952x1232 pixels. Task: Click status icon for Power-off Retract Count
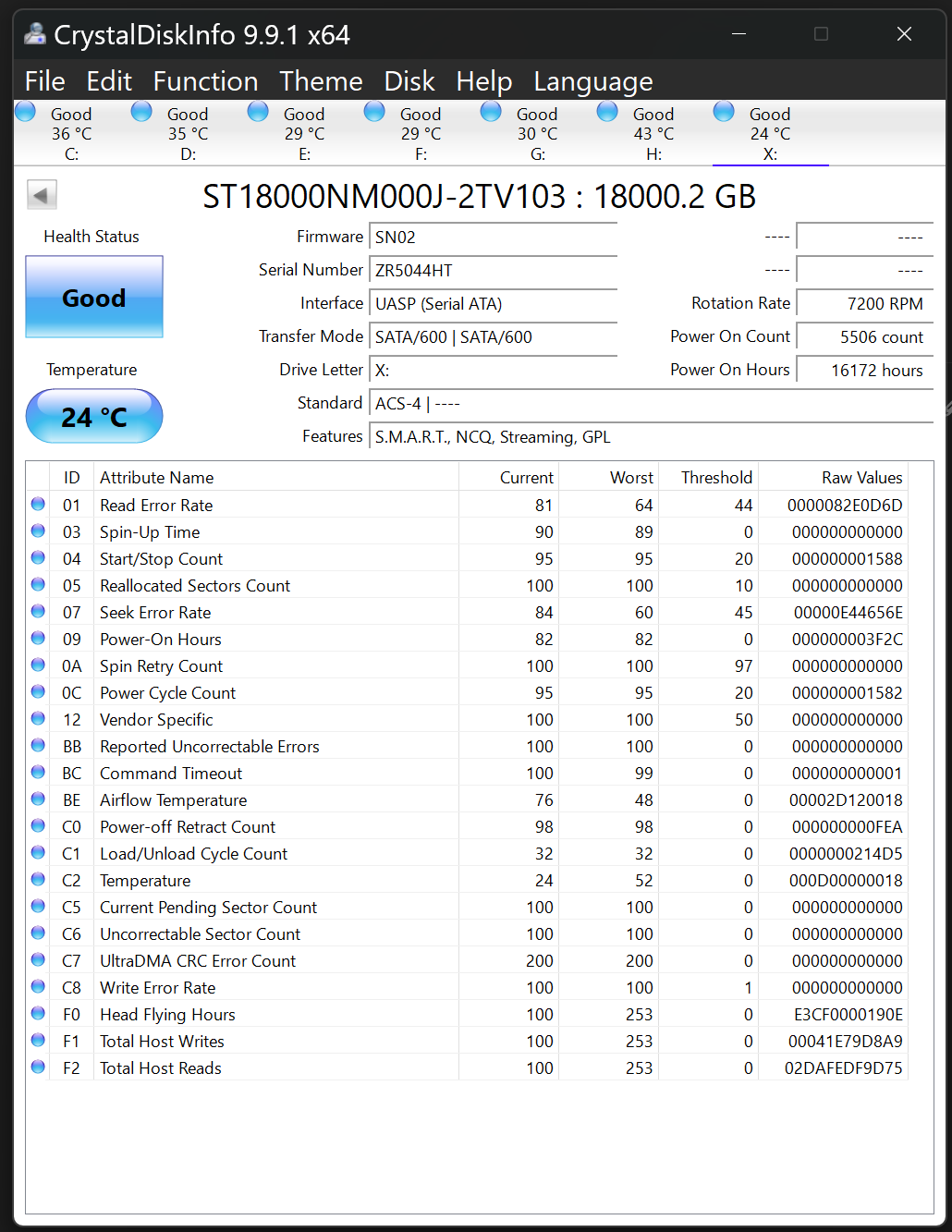tap(38, 825)
